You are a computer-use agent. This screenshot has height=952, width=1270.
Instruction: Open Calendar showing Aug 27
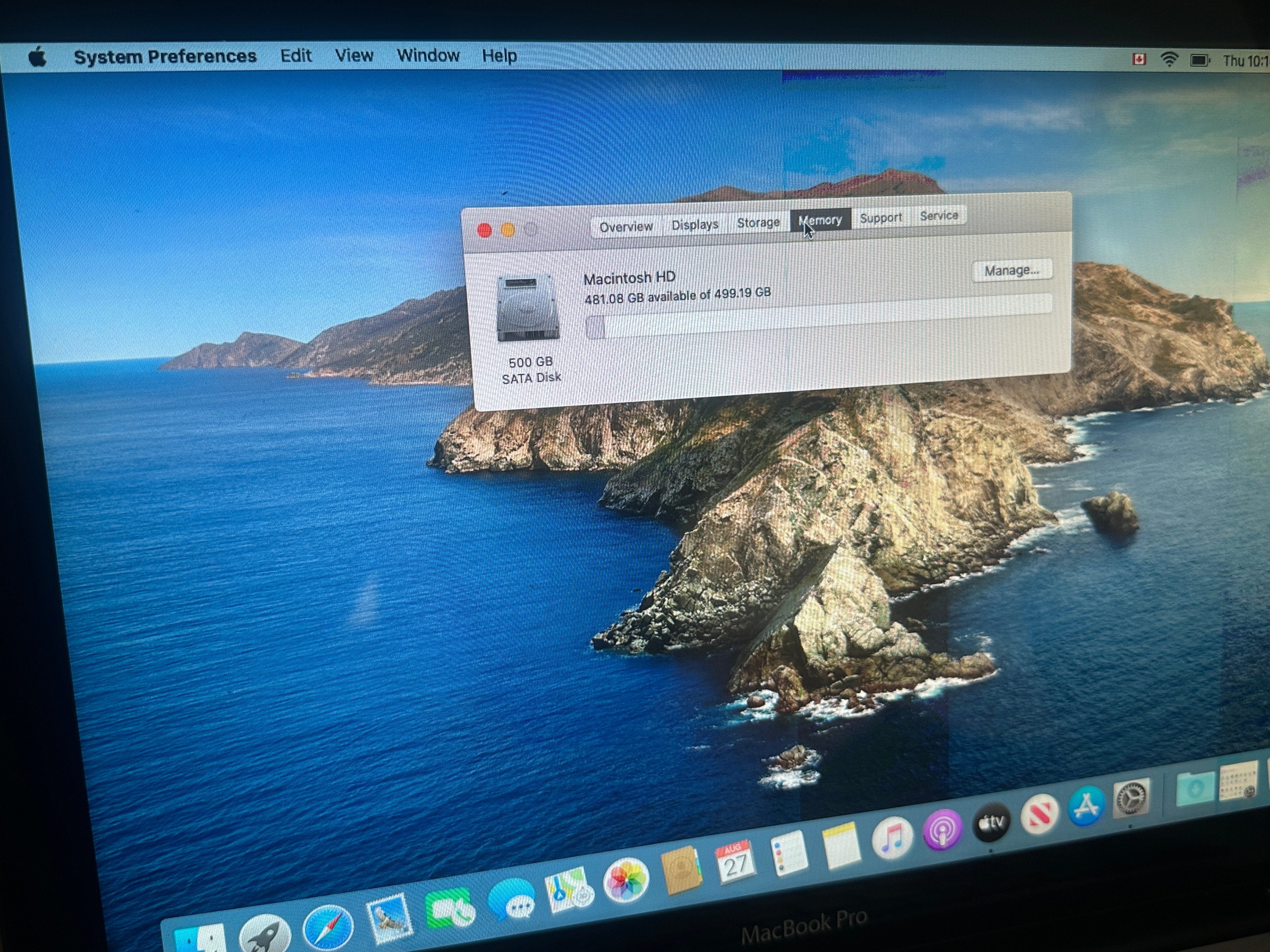(735, 862)
